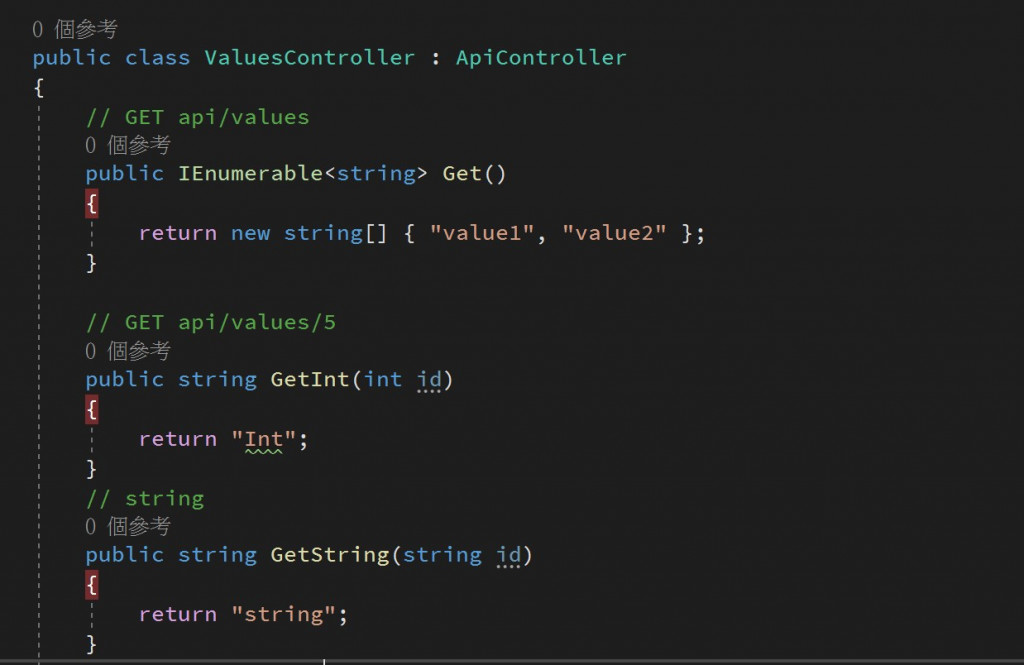Click the "value1" string literal

click(x=482, y=233)
